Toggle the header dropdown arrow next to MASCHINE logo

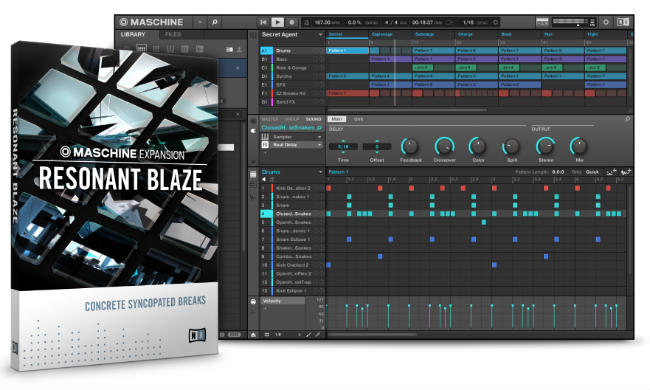pyautogui.click(x=200, y=22)
